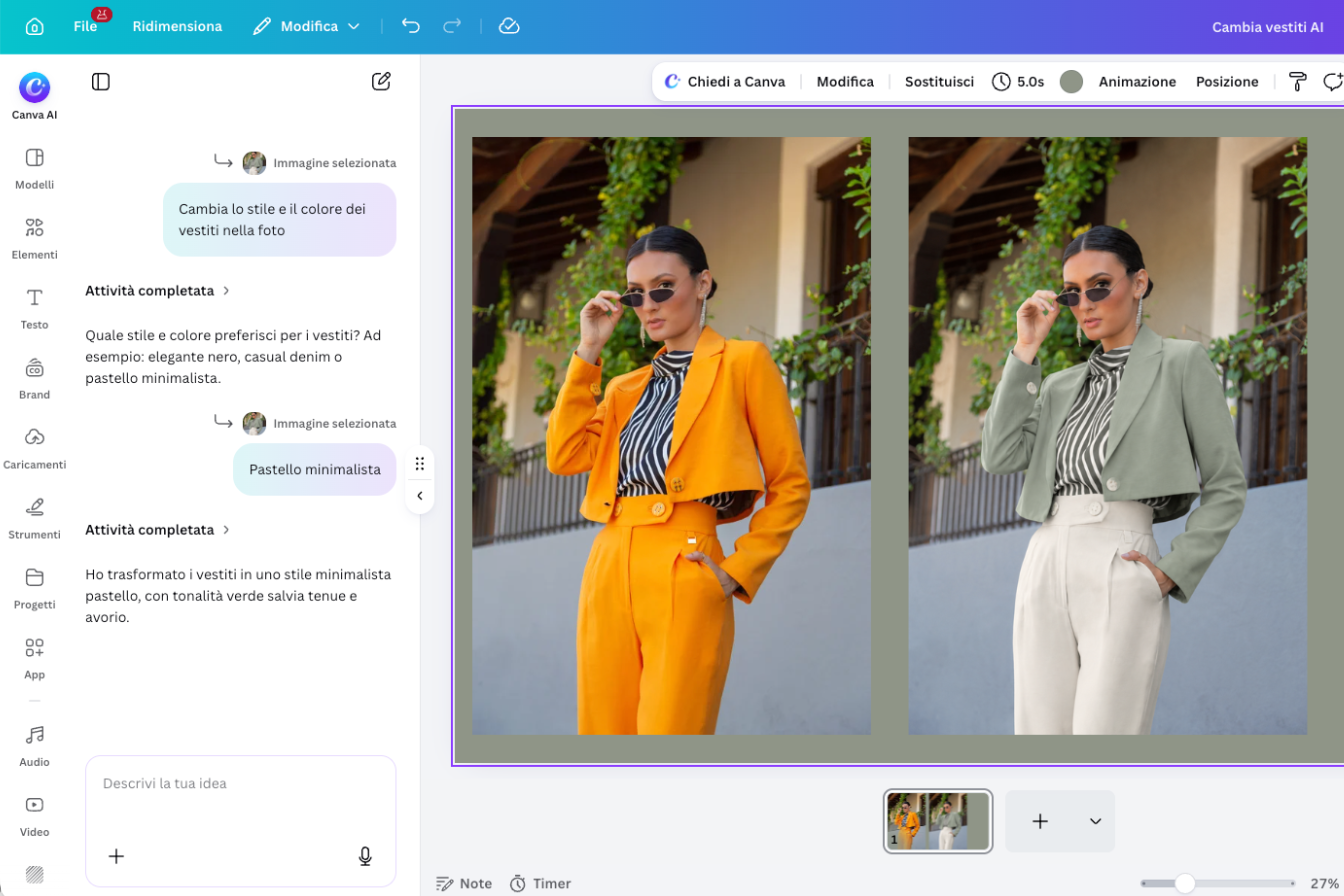Open the Elementi panel
This screenshot has width=1344, height=896.
point(34,238)
